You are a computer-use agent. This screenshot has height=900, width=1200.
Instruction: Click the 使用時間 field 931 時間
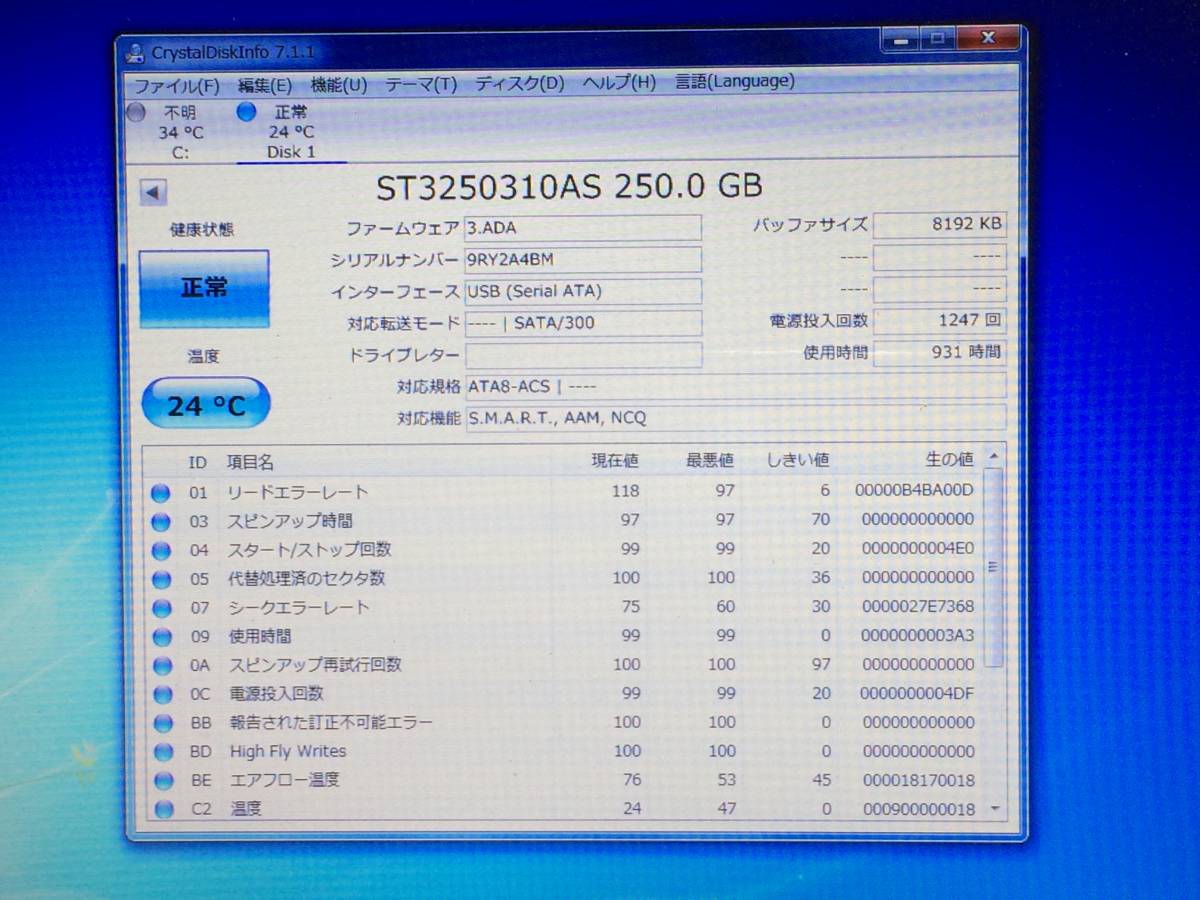click(939, 352)
